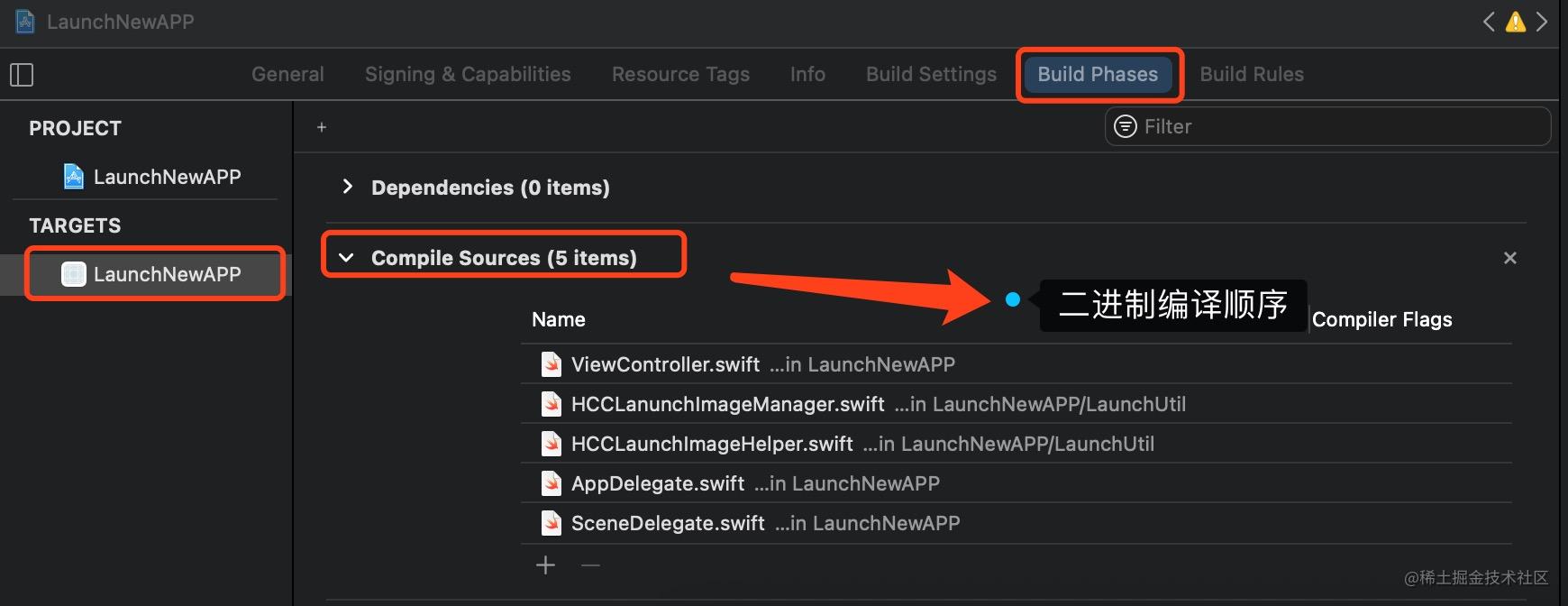Click the Swift icon of ViewController.swift
The height and width of the screenshot is (606, 1568).
[x=552, y=364]
